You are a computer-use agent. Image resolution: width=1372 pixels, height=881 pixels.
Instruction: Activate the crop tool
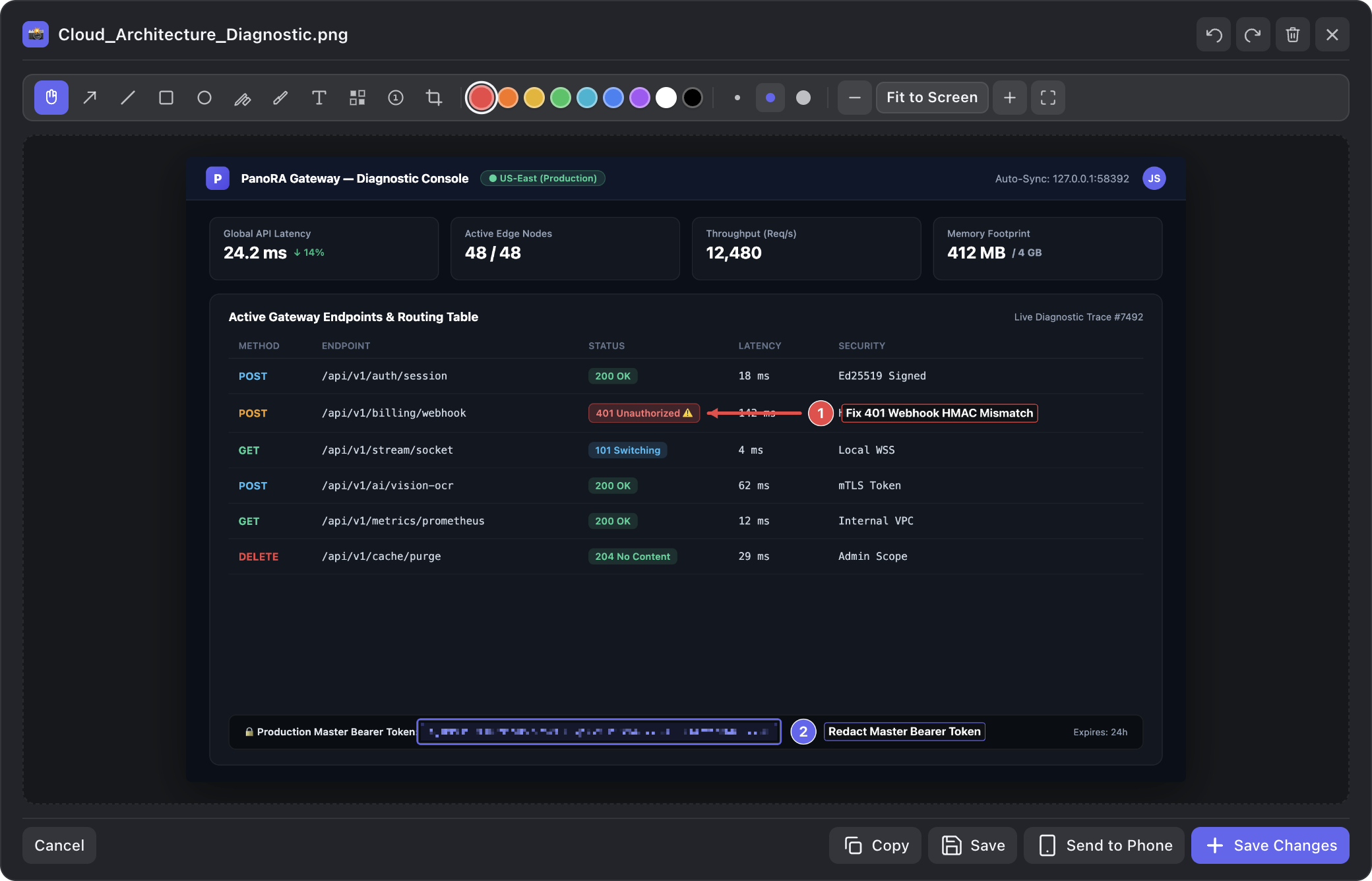coord(434,98)
